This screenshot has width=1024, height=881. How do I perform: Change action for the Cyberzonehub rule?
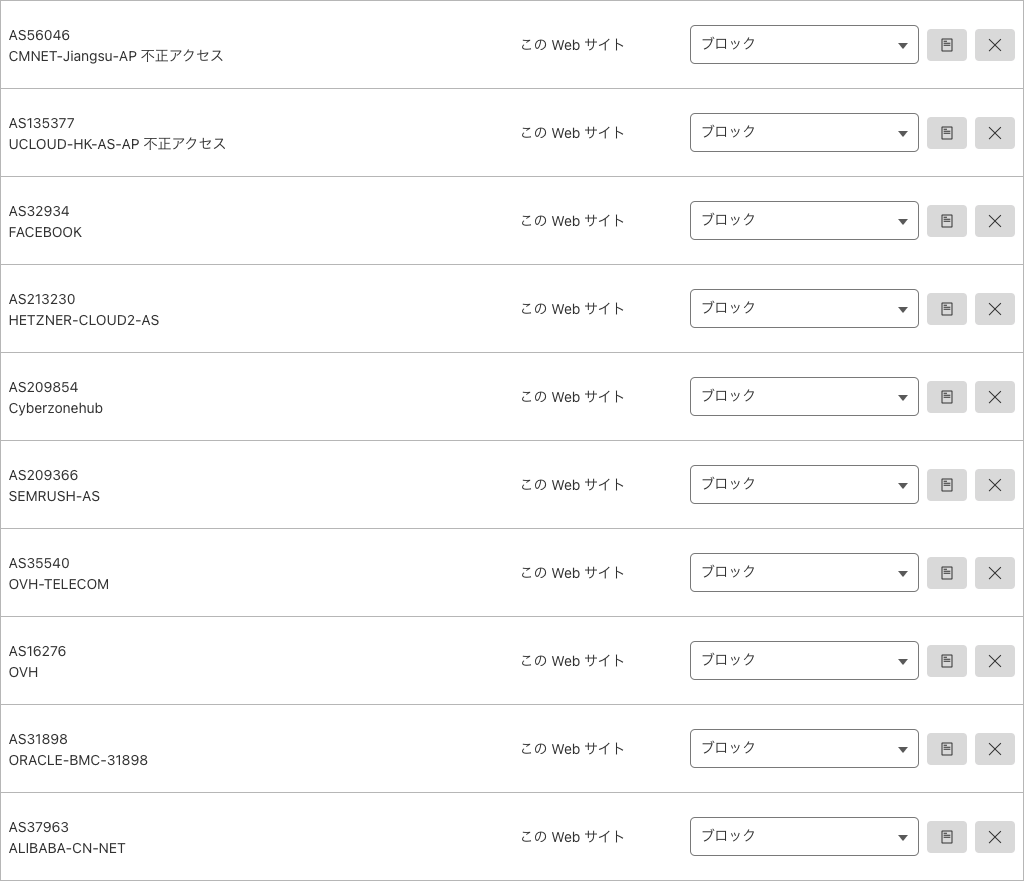coord(803,397)
